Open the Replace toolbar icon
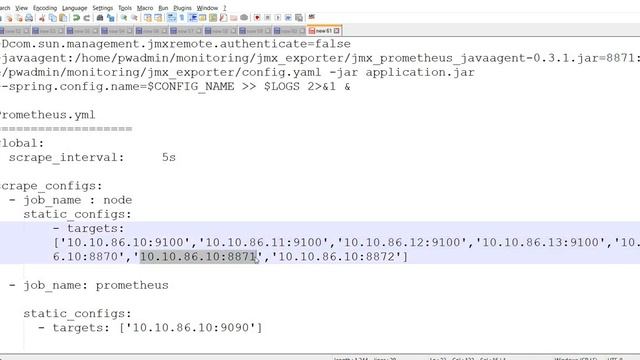Viewport: 640px width, 360px height. (x=110, y=18)
